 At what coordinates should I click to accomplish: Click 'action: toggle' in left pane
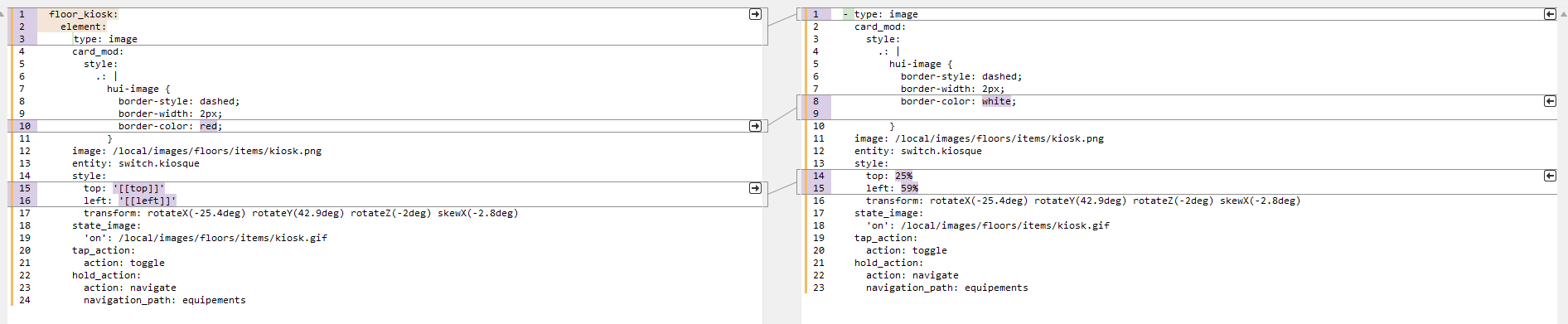[124, 263]
